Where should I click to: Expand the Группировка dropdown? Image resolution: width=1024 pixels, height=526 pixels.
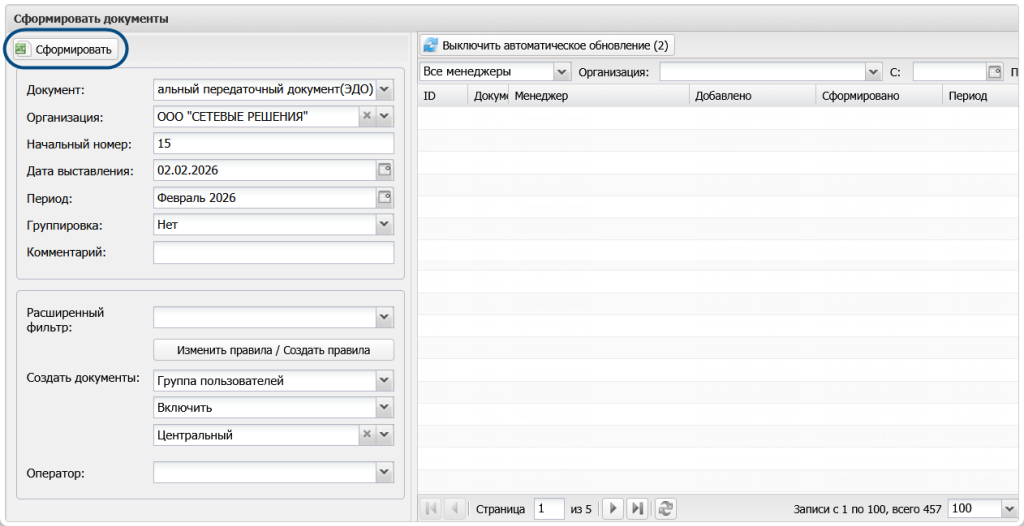point(385,225)
